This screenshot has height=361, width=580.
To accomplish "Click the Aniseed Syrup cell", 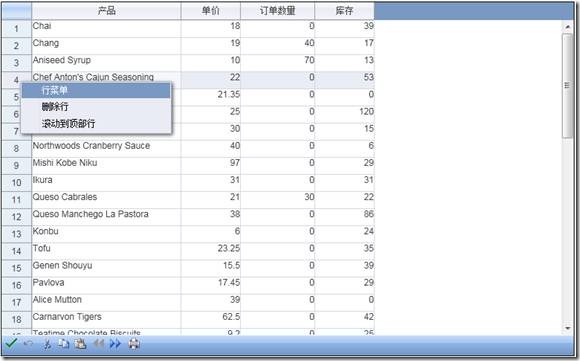I will point(107,63).
